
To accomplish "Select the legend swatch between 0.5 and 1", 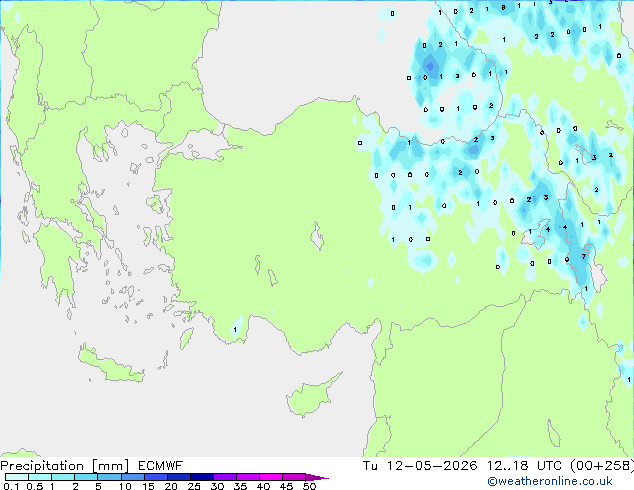I will tap(40, 477).
